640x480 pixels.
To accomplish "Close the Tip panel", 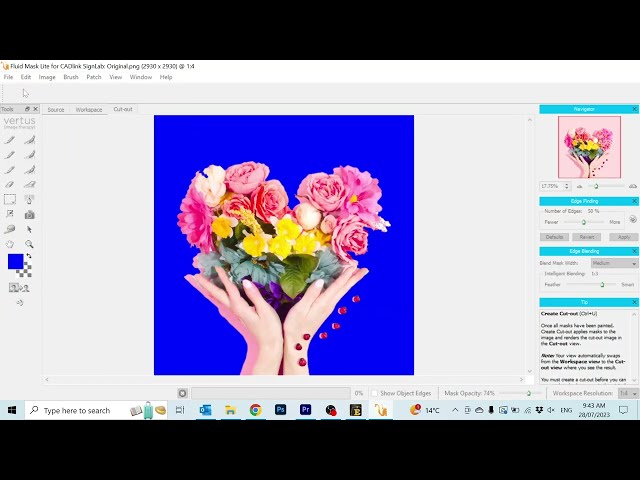I will coord(635,302).
